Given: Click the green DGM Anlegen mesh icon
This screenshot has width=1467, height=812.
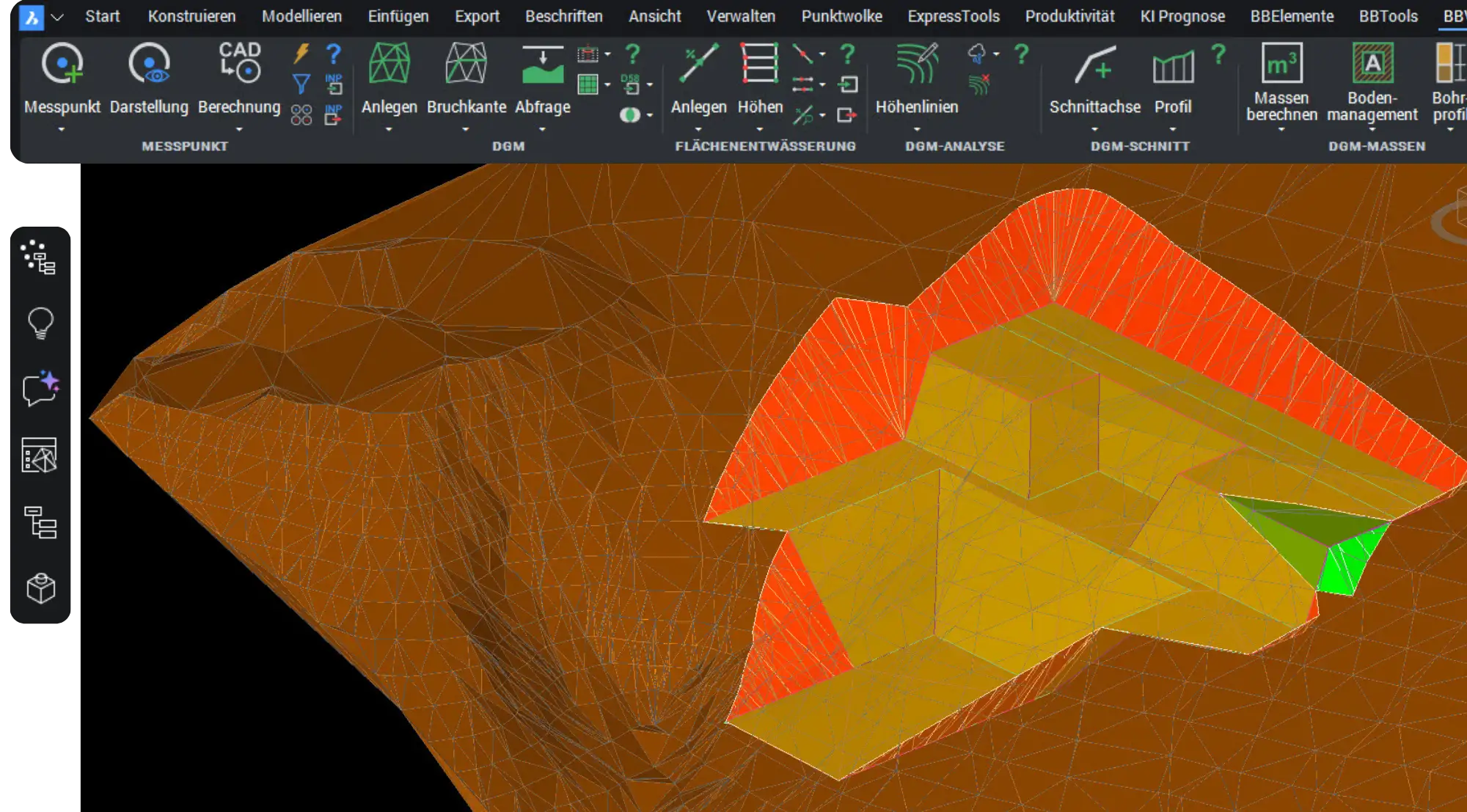Looking at the screenshot, I should click(389, 63).
